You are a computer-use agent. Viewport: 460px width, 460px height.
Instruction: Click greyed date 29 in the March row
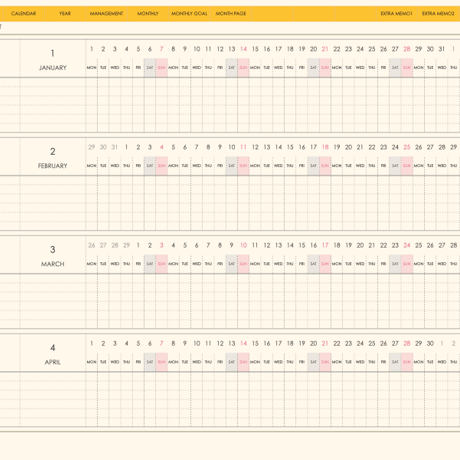pos(127,245)
